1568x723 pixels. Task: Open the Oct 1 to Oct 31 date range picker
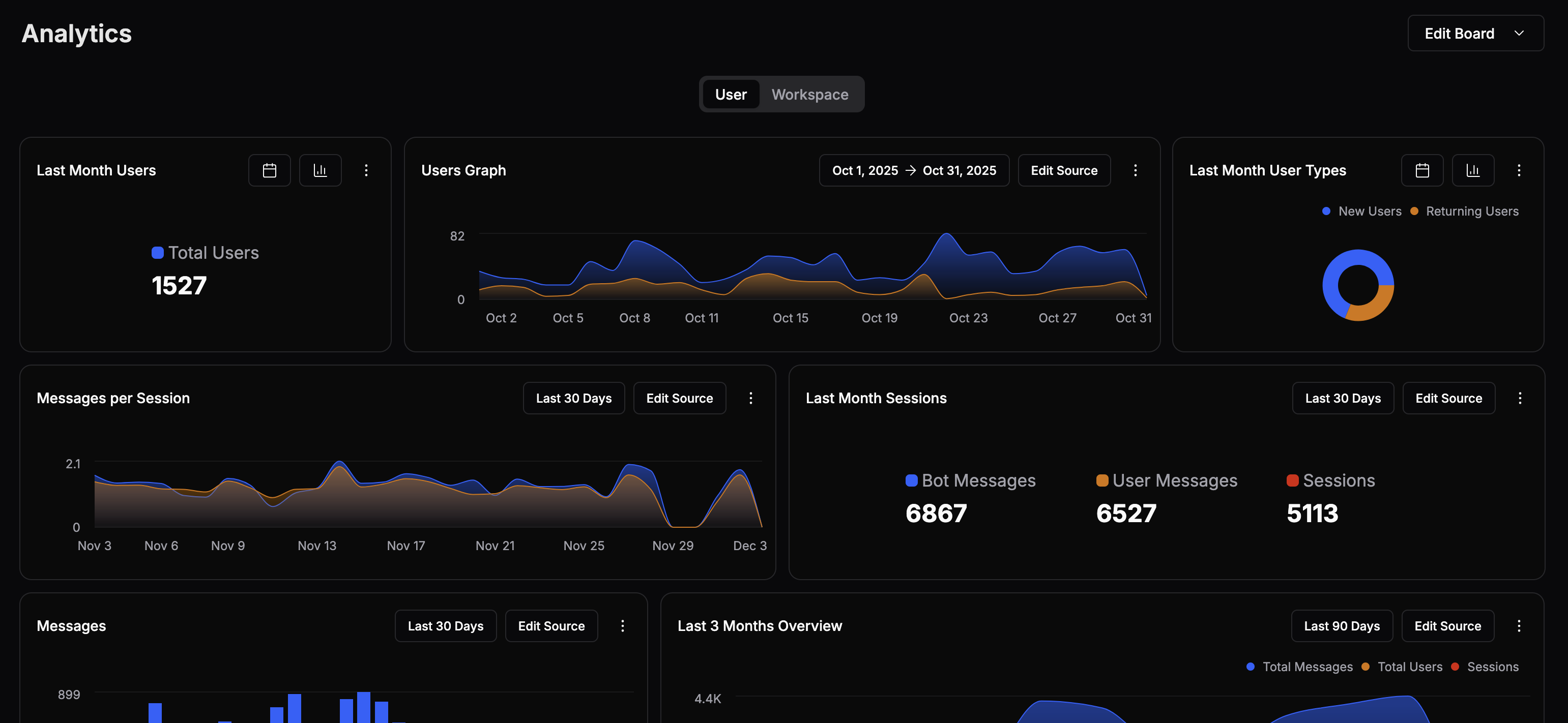pyautogui.click(x=914, y=170)
